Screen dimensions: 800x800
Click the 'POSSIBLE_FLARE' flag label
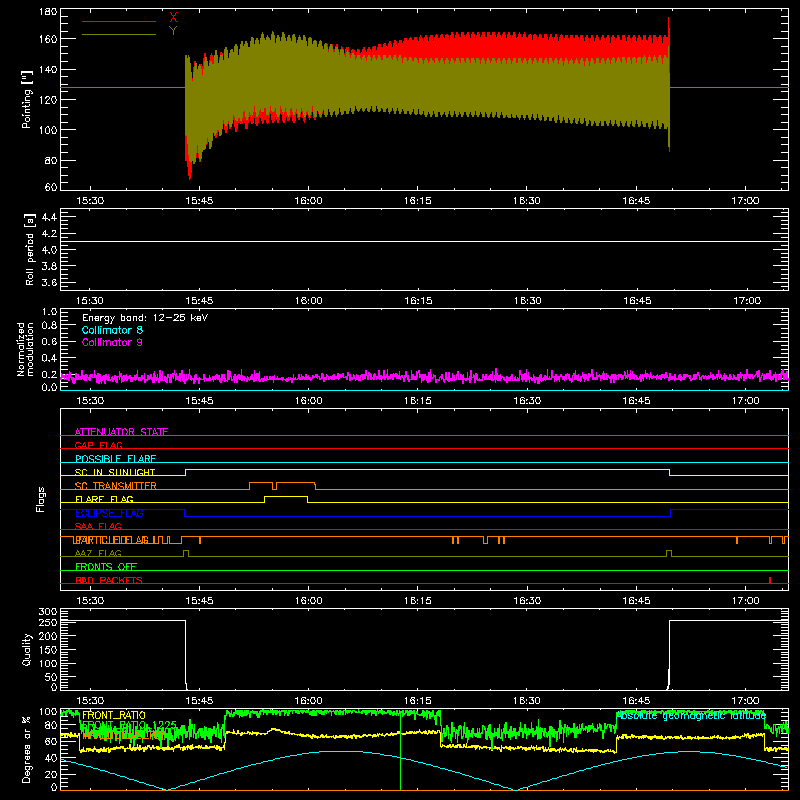pyautogui.click(x=115, y=458)
